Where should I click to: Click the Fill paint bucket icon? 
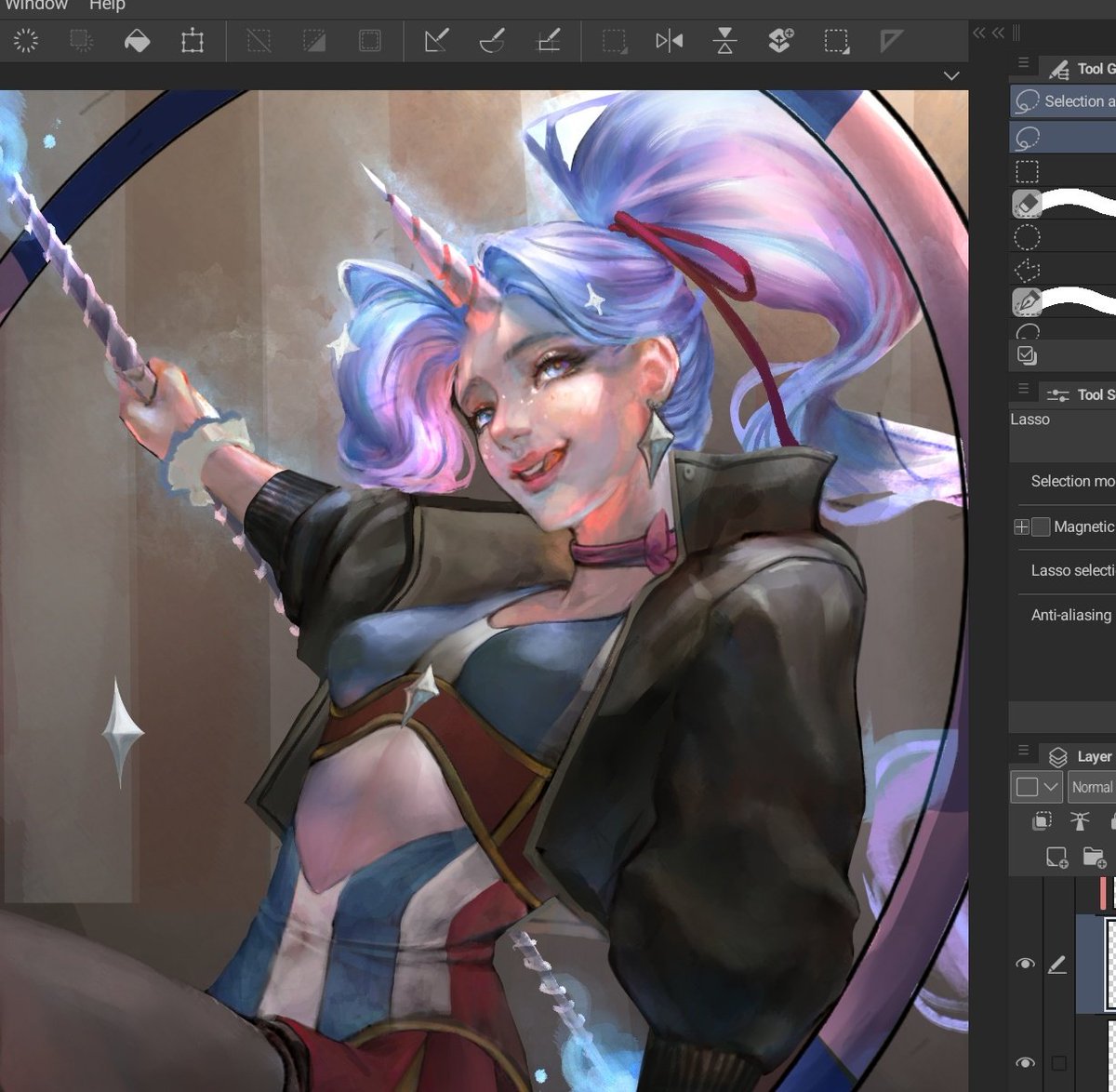click(x=138, y=41)
